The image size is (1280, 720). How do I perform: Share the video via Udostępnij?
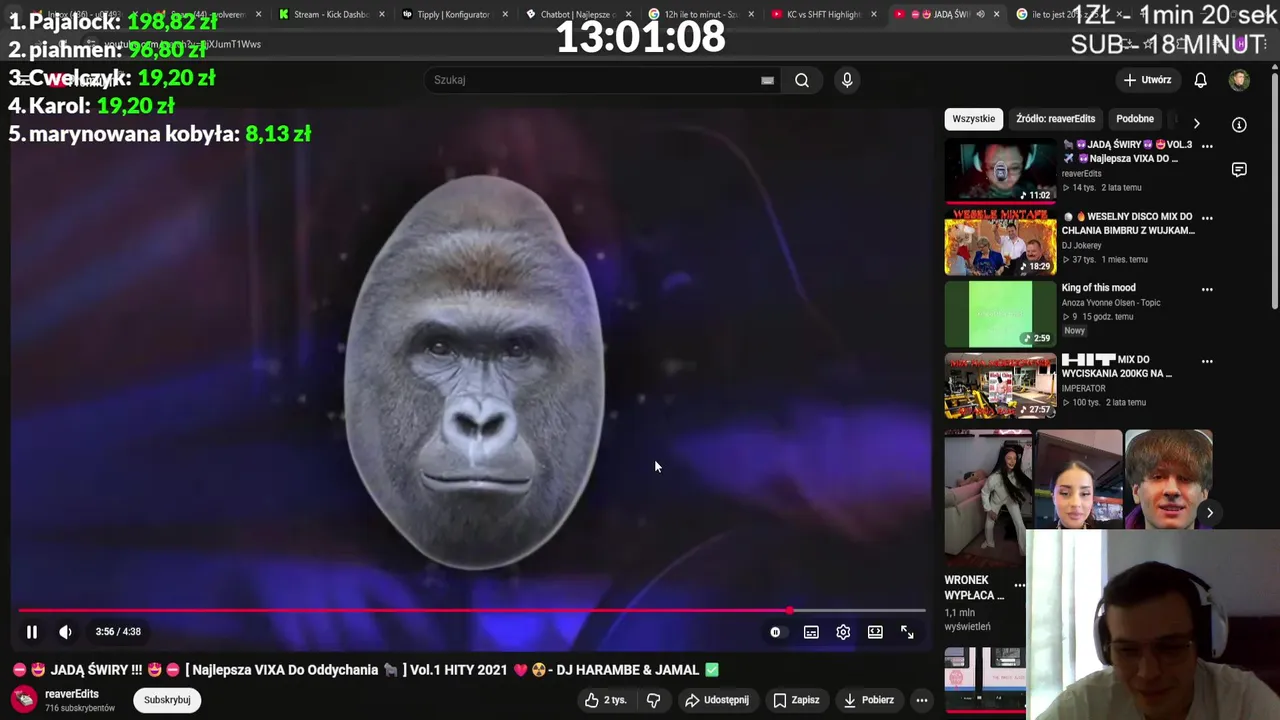pos(716,700)
